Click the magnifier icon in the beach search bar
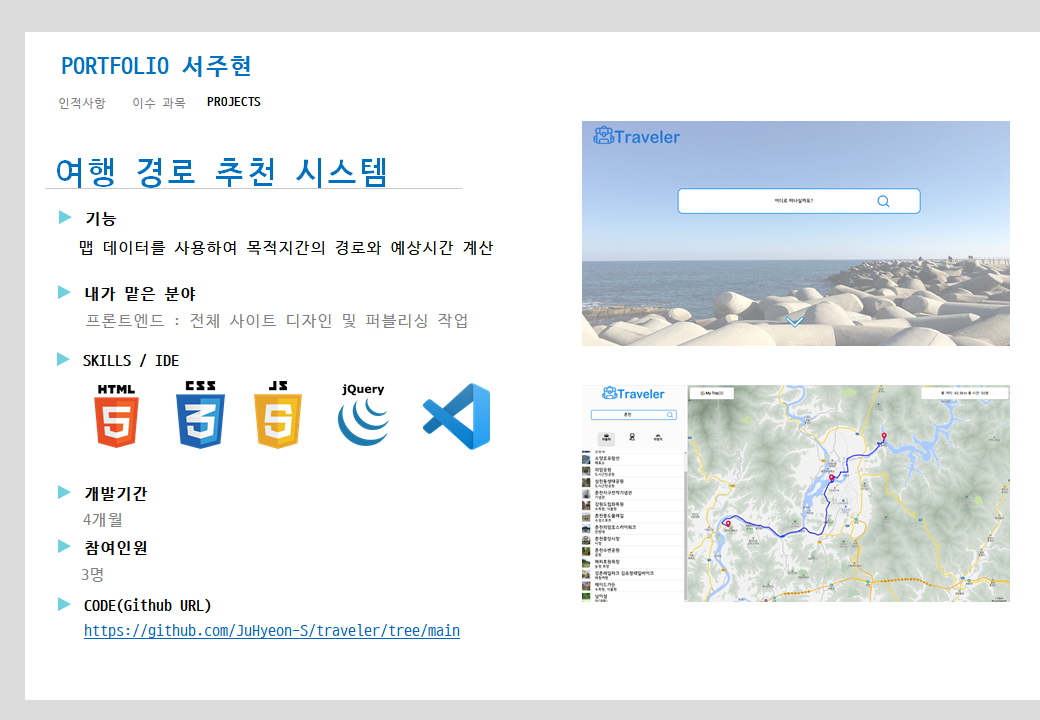 point(883,201)
